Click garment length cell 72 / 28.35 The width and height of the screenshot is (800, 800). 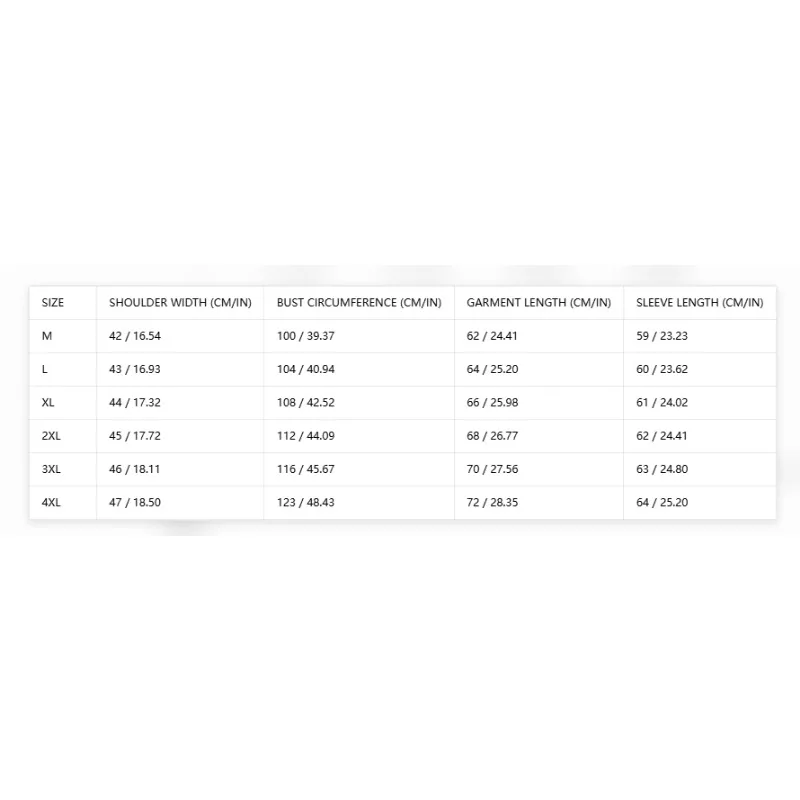pyautogui.click(x=492, y=503)
